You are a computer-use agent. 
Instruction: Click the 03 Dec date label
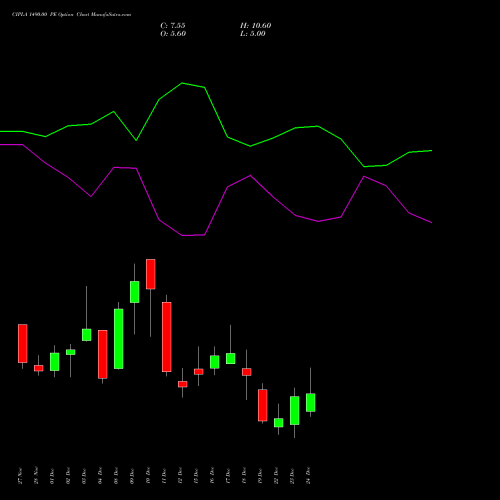click(x=84, y=476)
